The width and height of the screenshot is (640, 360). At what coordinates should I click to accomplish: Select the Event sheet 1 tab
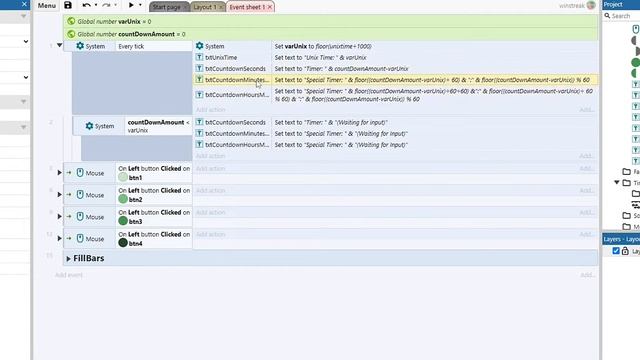coord(247,7)
